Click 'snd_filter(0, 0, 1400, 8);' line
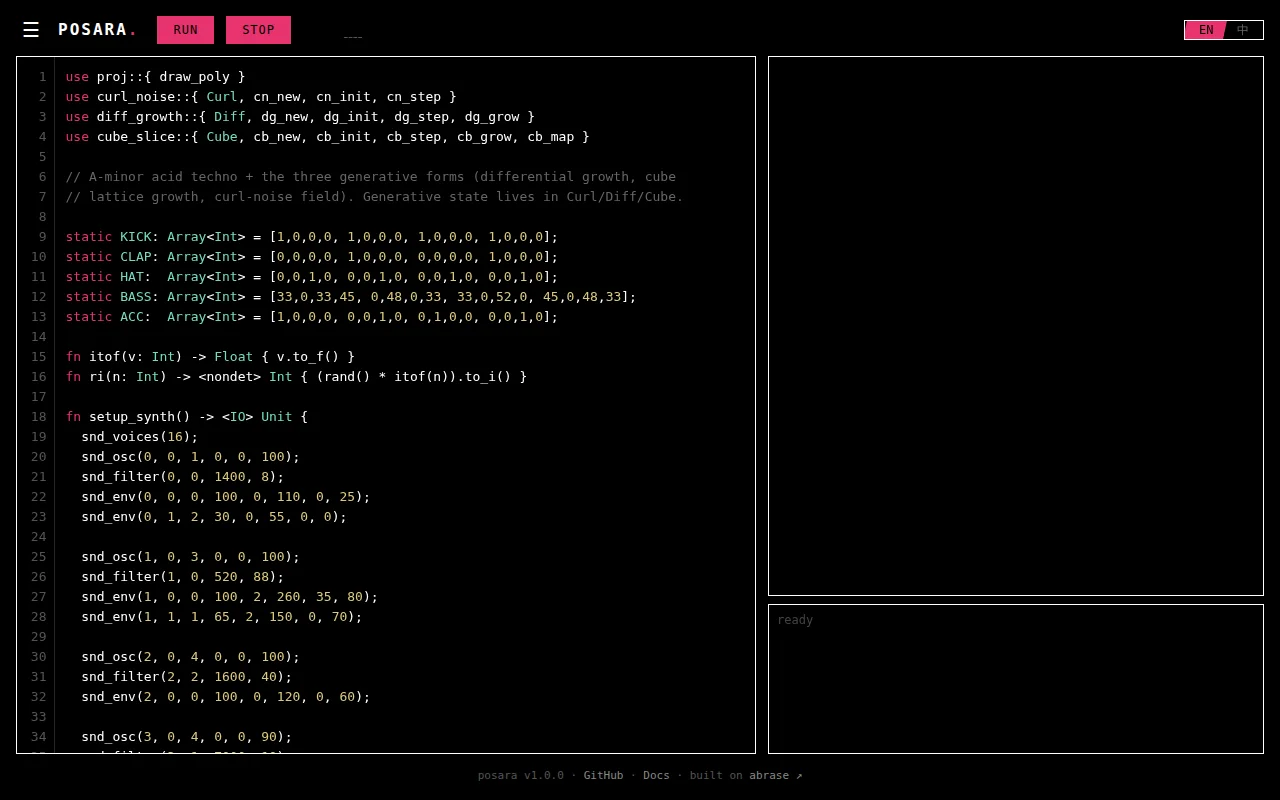 click(x=183, y=477)
